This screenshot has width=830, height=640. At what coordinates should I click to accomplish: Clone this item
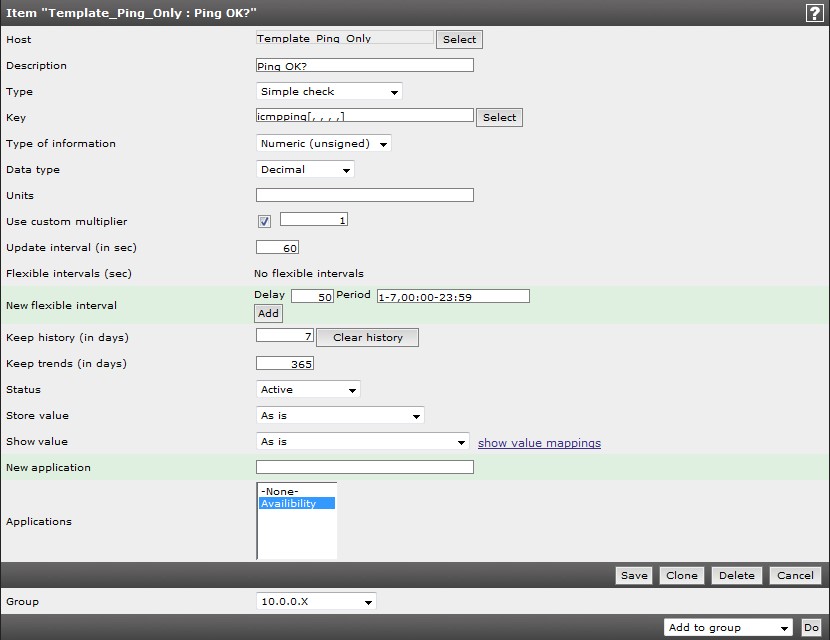pos(681,576)
